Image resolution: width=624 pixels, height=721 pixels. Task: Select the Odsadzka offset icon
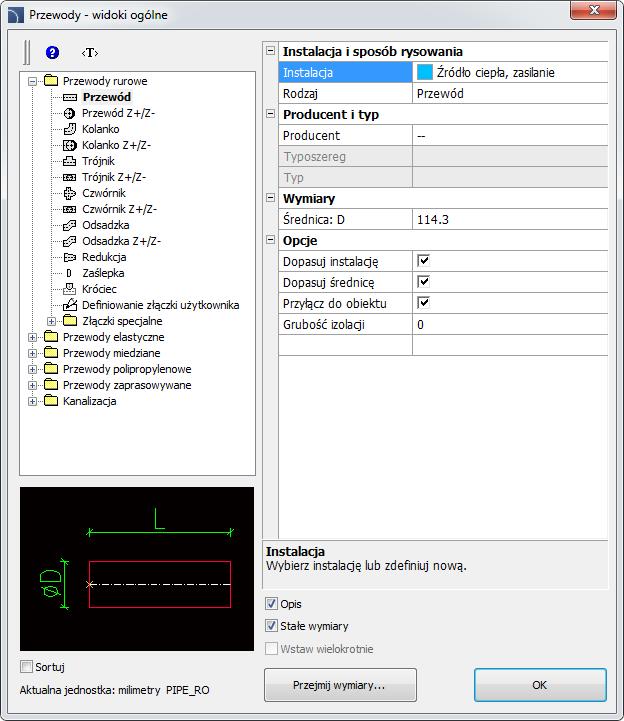[69, 225]
